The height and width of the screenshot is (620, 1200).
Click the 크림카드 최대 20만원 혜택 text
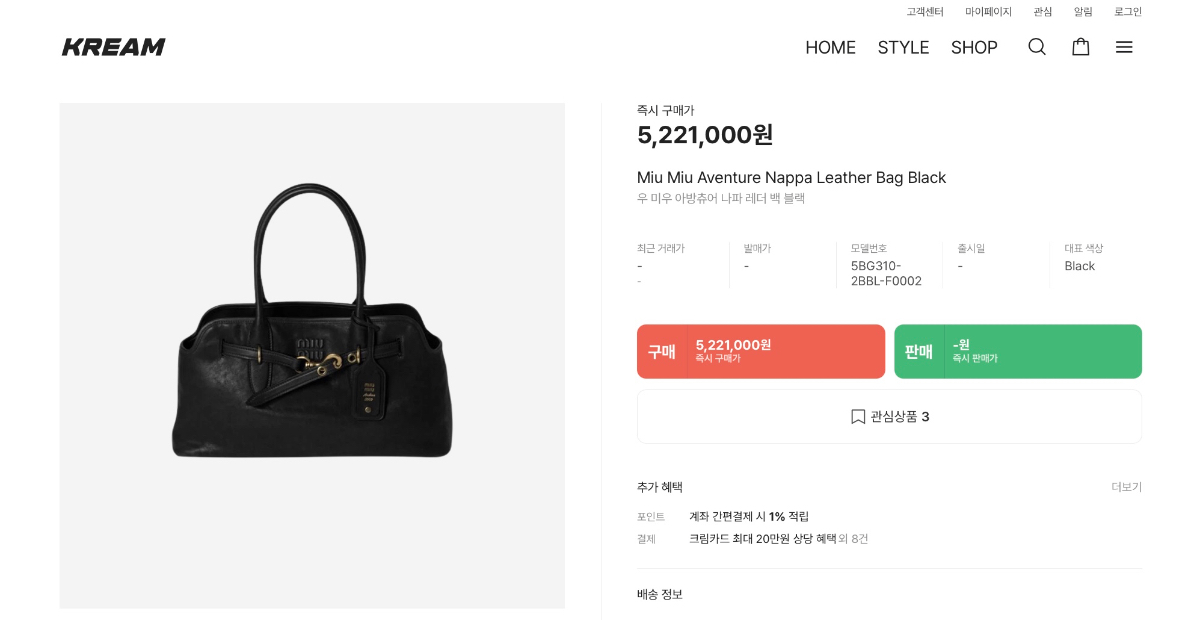coord(762,539)
